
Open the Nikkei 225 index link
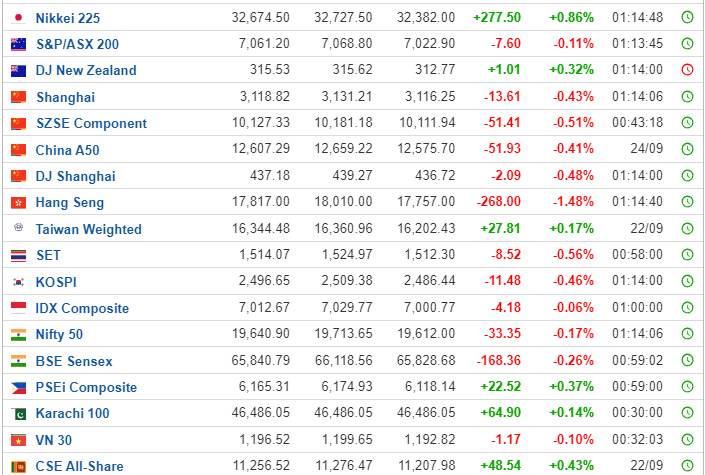[68, 18]
